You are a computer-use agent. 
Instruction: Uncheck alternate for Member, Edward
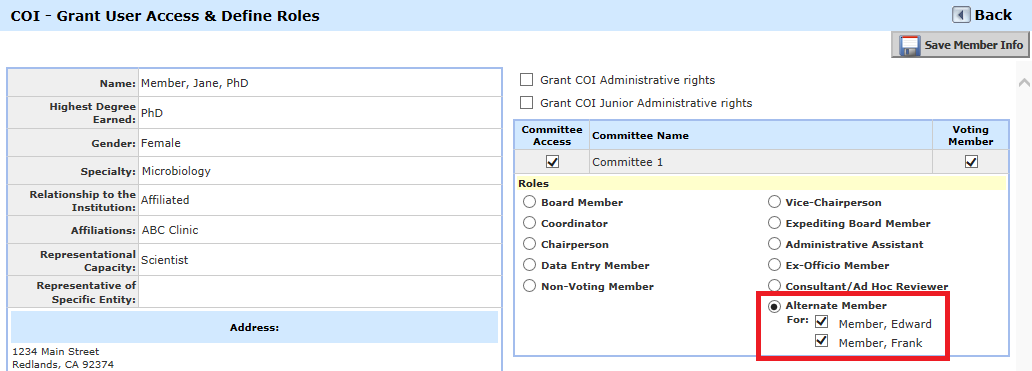(821, 322)
